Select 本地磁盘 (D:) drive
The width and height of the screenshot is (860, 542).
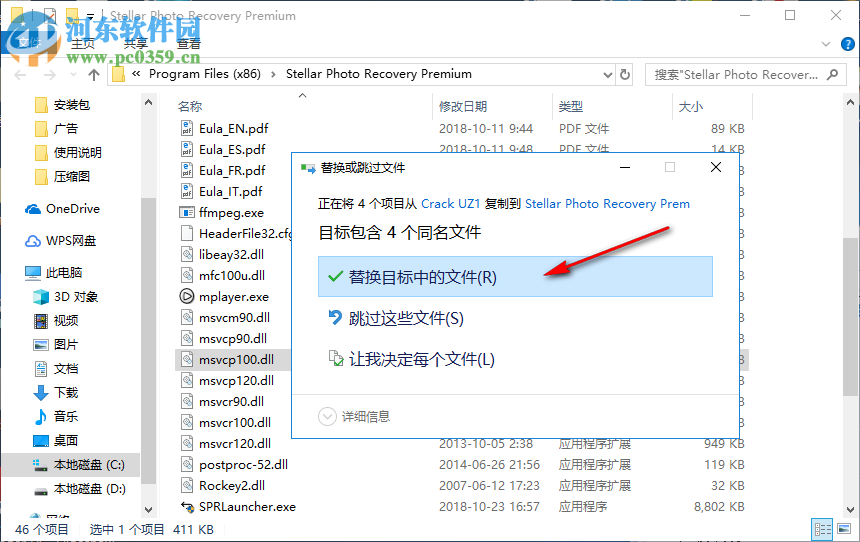click(90, 488)
